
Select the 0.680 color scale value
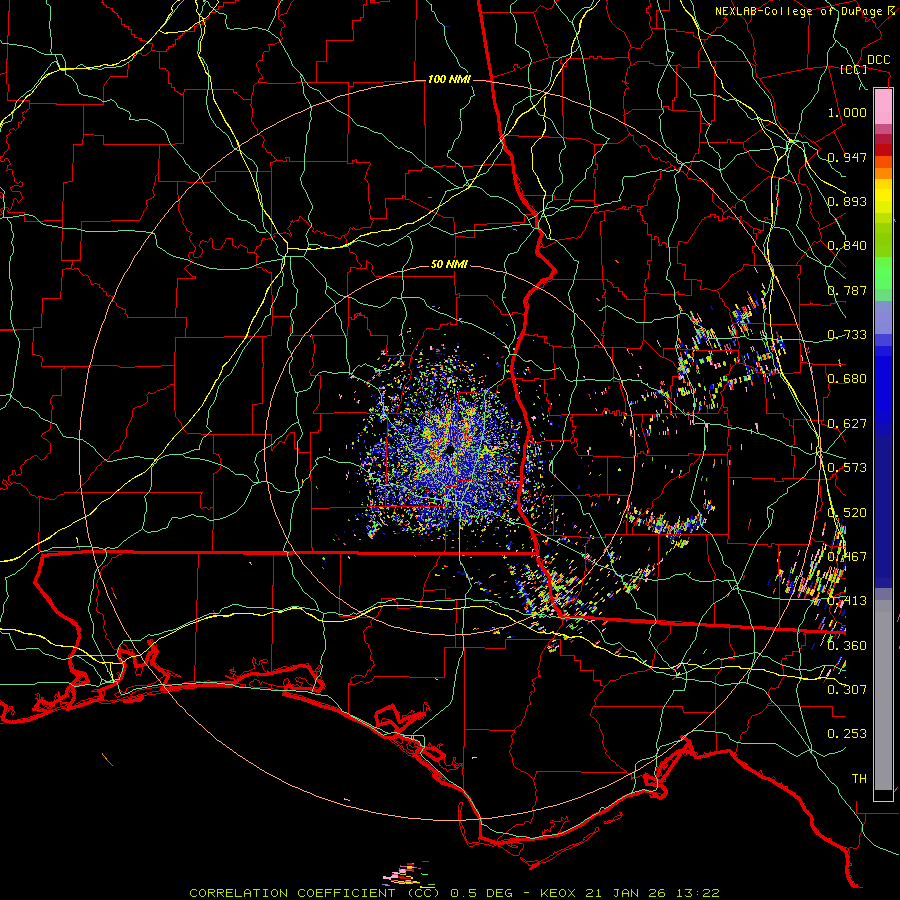point(847,379)
